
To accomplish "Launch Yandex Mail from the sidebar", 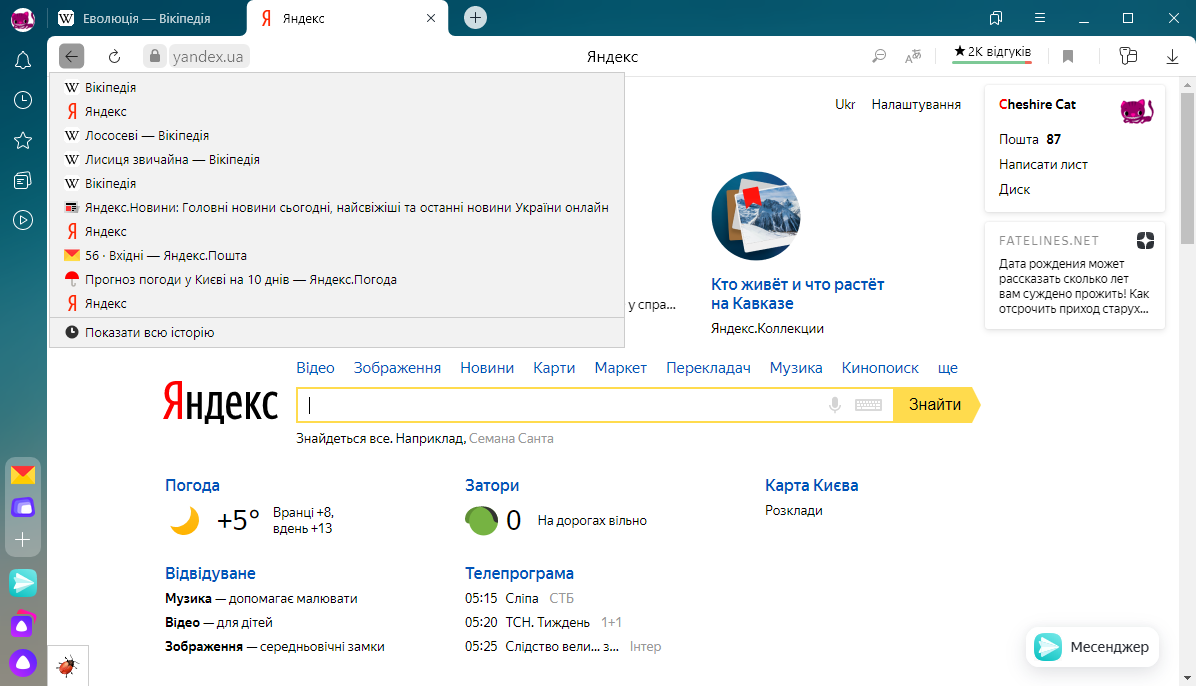I will tap(23, 475).
